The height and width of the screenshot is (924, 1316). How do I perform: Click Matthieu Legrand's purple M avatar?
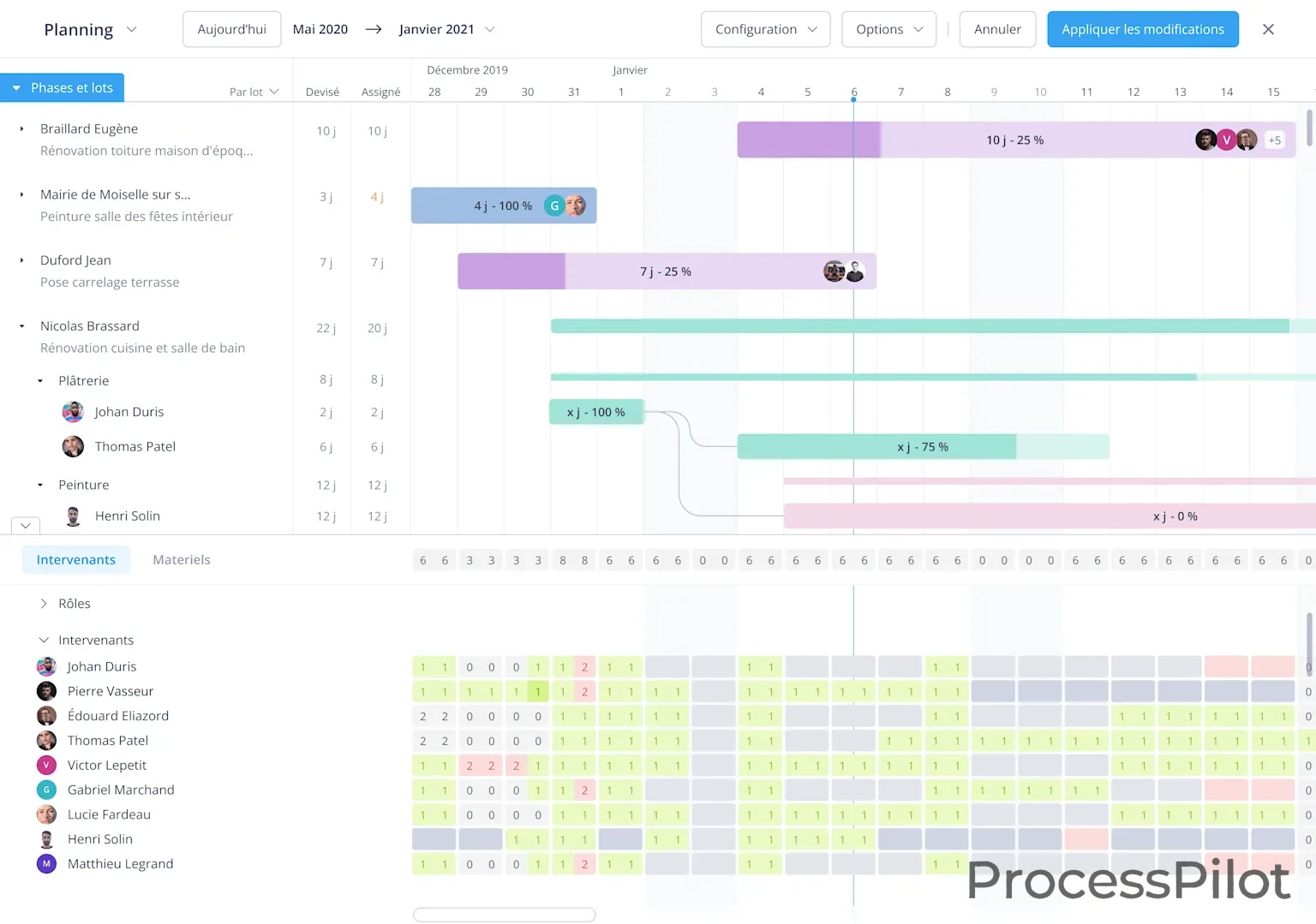point(46,864)
